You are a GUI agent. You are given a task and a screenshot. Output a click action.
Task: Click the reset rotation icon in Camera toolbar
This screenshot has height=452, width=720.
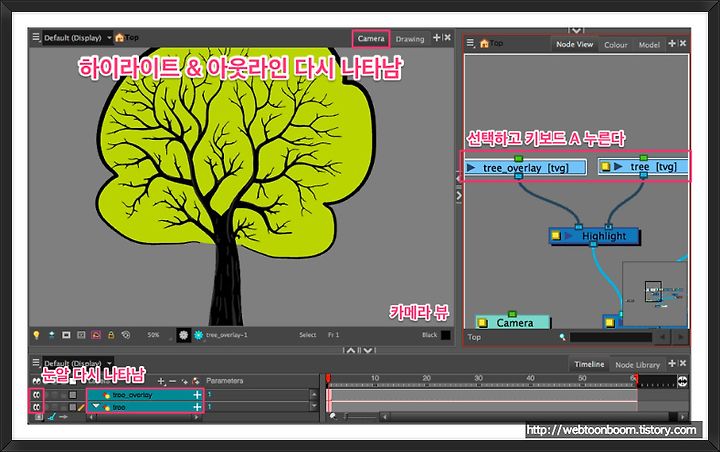pyautogui.click(x=125, y=335)
